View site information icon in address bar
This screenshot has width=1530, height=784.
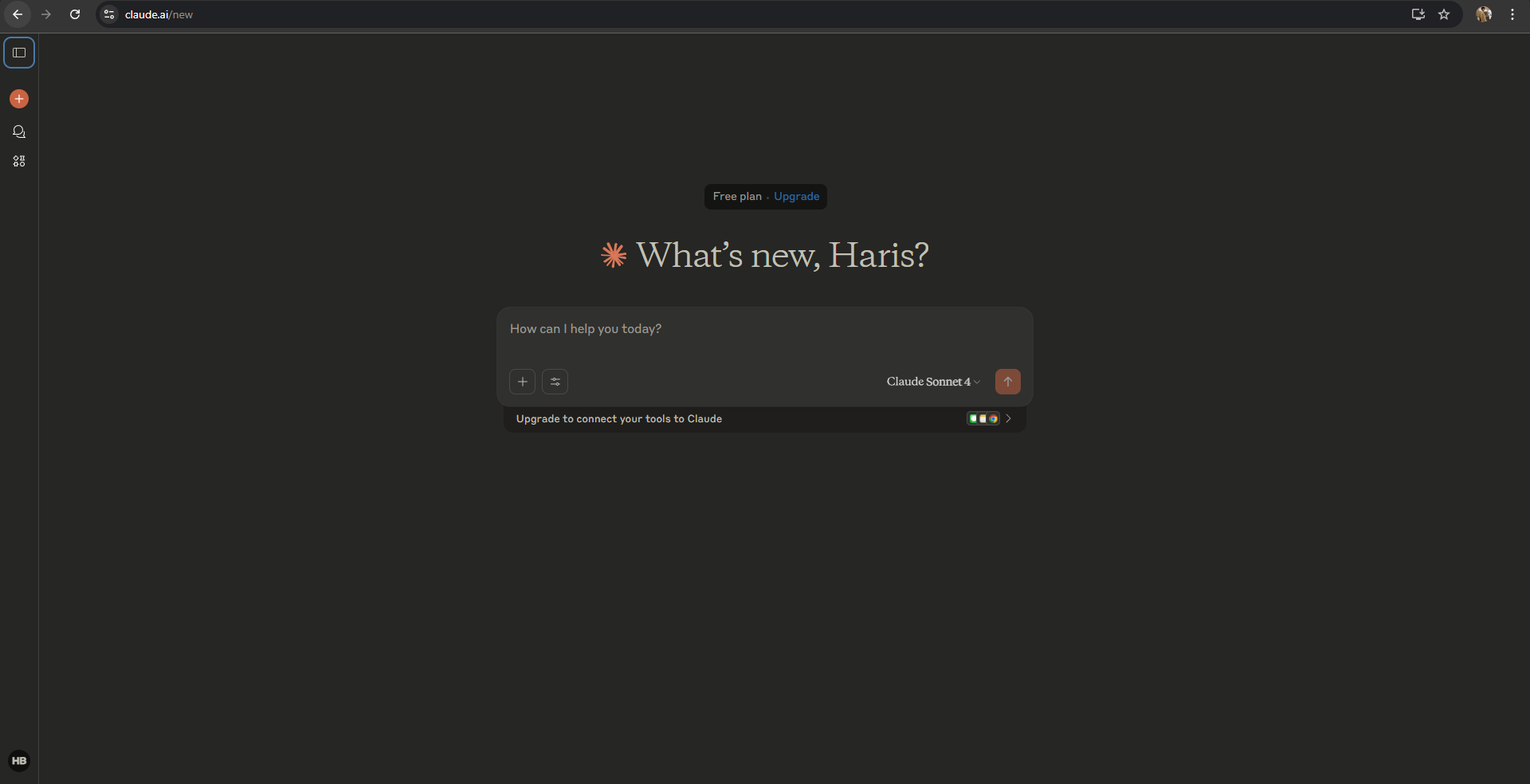tap(109, 14)
